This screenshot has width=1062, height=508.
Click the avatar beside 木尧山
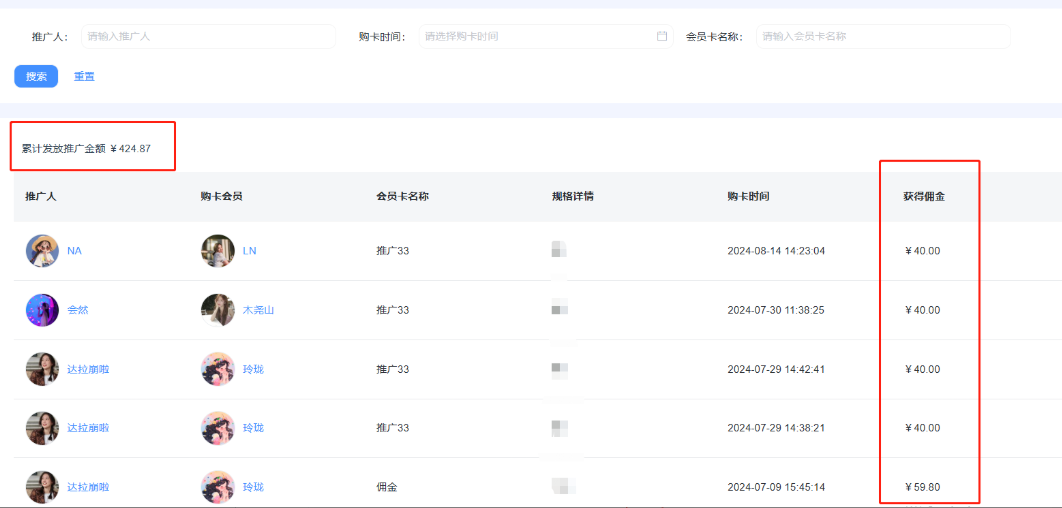click(218, 310)
